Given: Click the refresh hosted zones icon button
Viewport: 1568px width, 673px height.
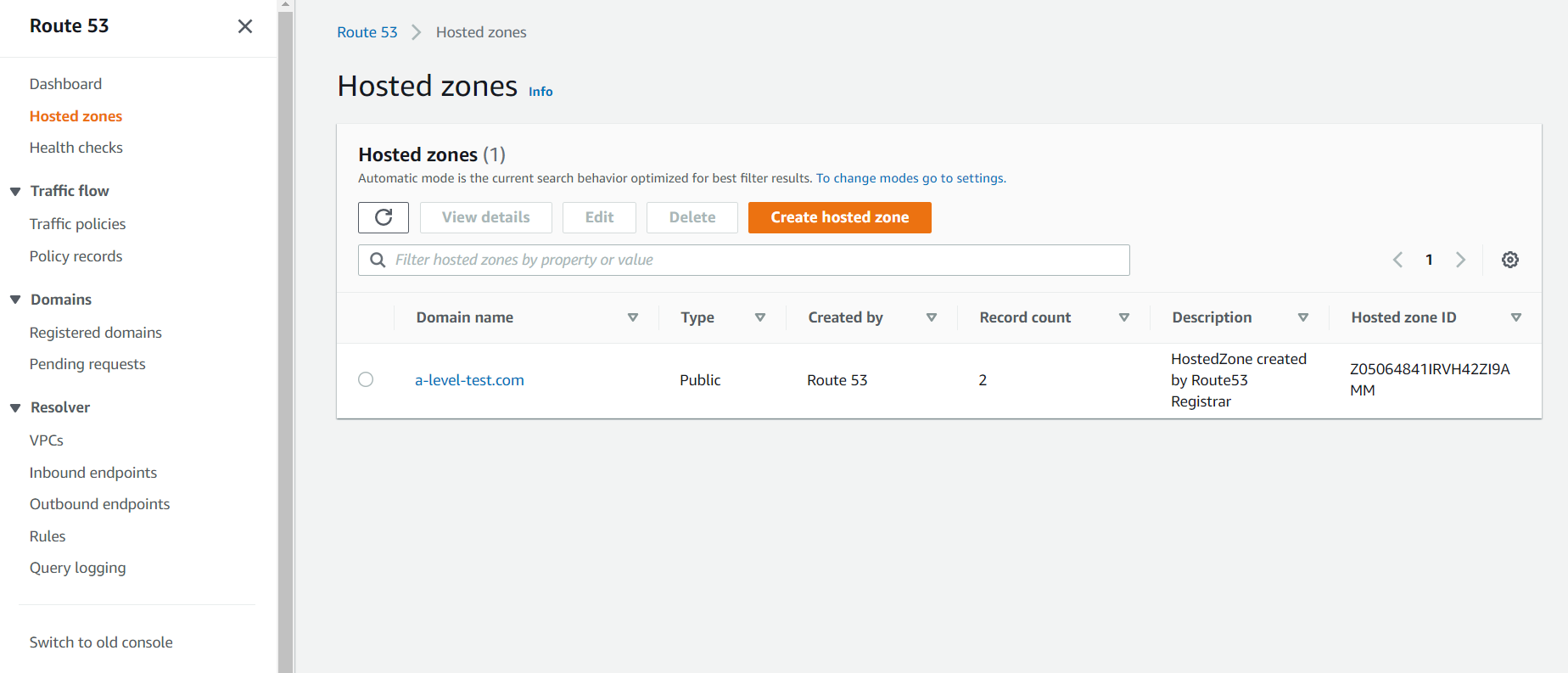Looking at the screenshot, I should (384, 217).
